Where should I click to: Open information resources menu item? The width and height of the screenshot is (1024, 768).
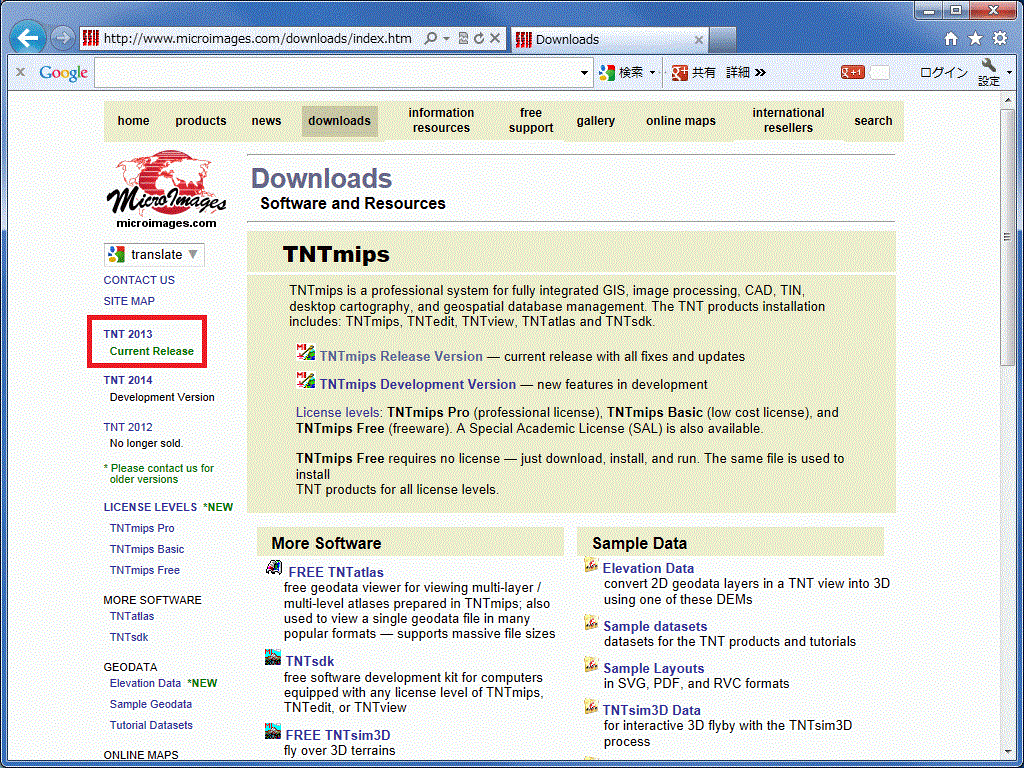[x=441, y=121]
